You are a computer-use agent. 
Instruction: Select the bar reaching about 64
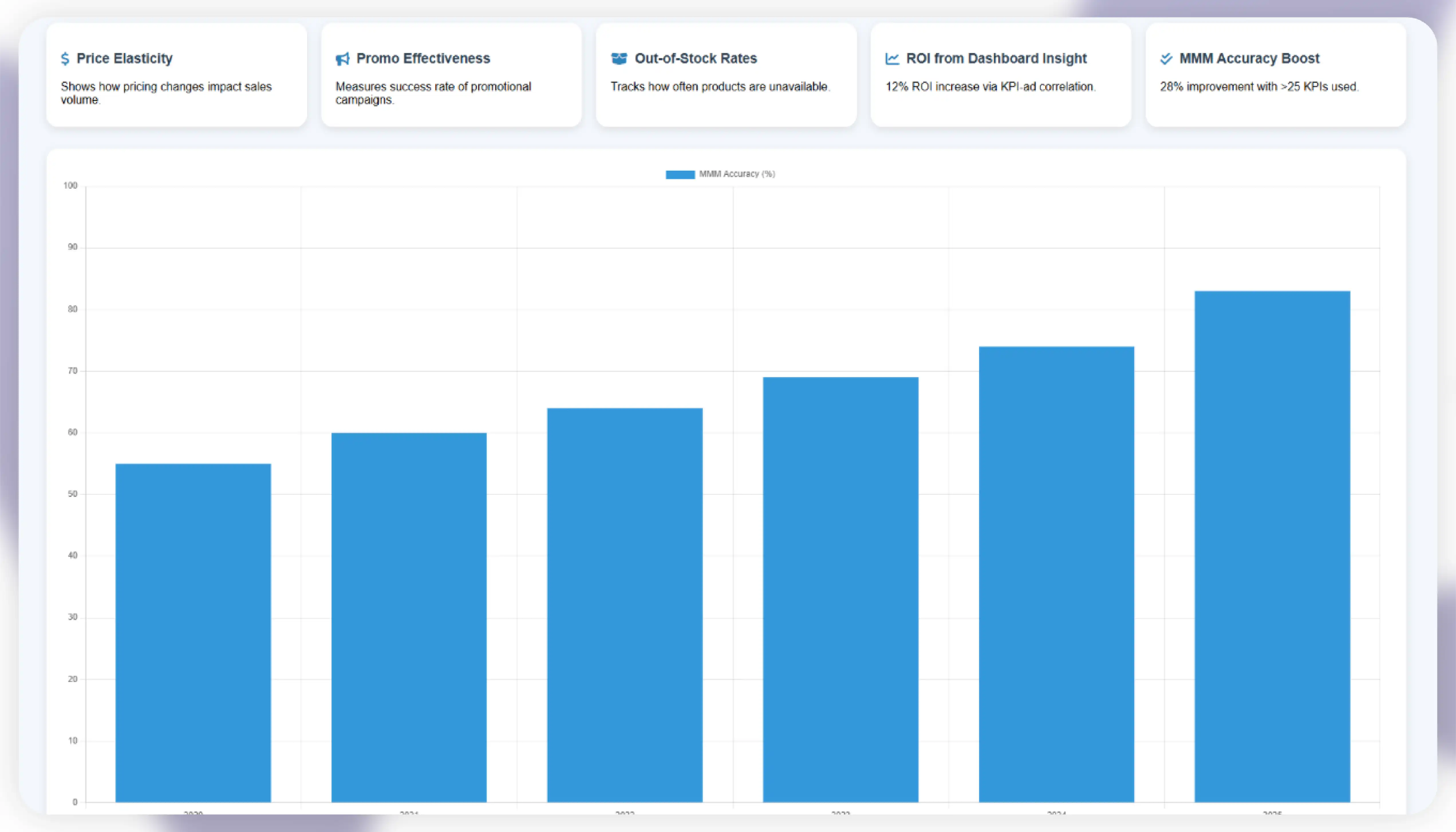pos(624,605)
